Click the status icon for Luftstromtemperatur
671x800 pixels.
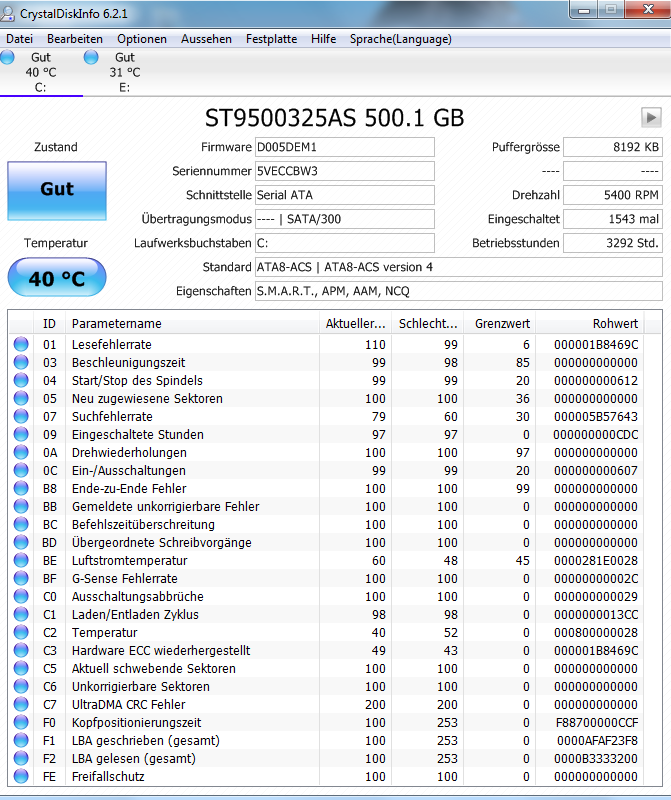point(21,560)
